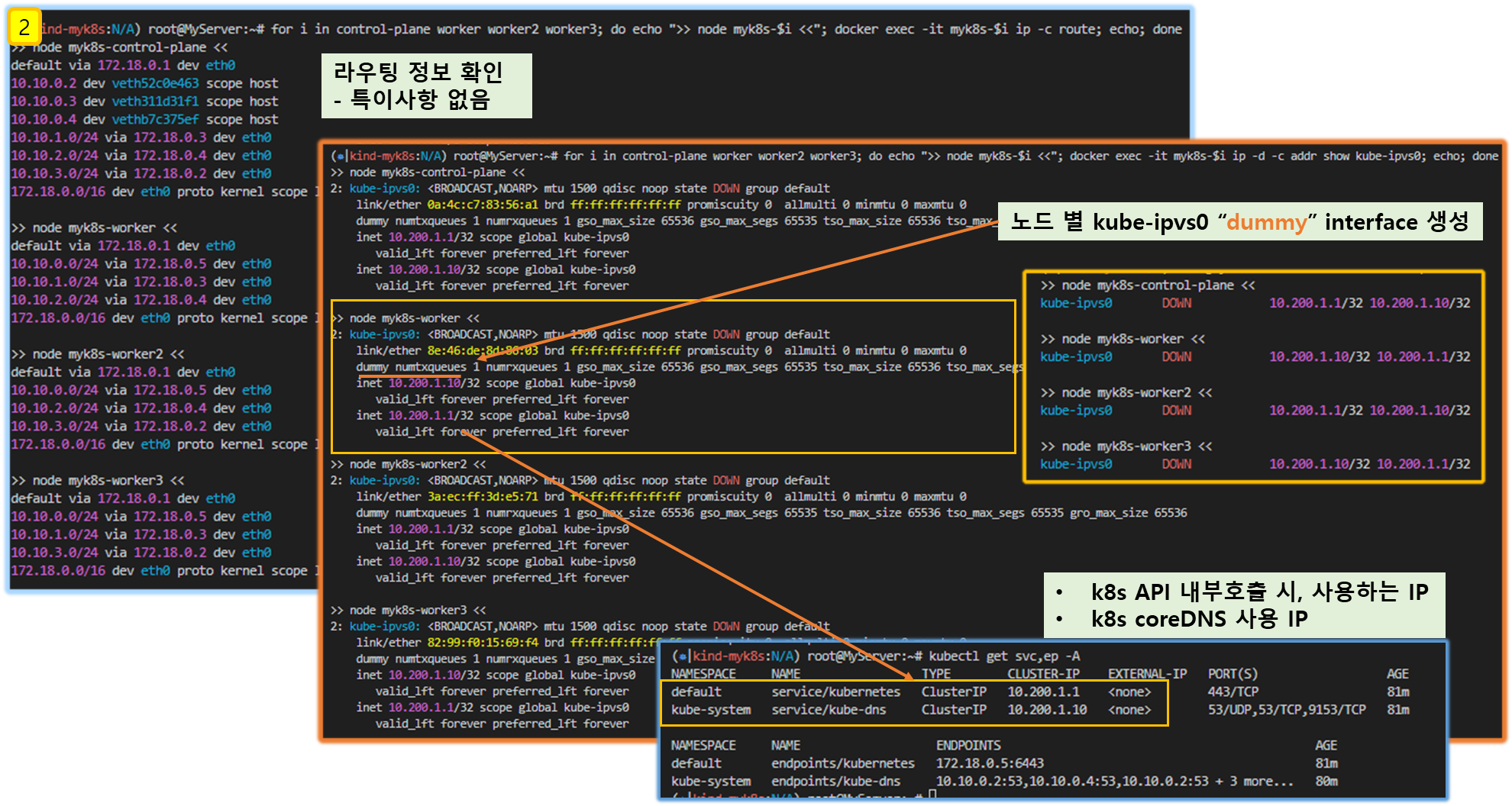Viewport: 1512px width, 806px height.
Task: Click 'kubectl get svc,ep -A' command text
Action: click(1004, 656)
